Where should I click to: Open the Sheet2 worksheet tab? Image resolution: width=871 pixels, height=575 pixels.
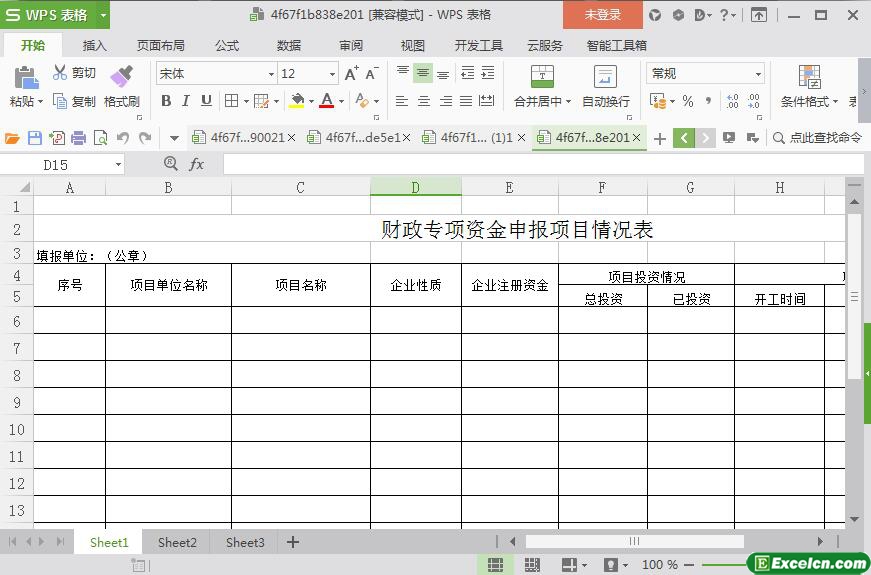(177, 542)
